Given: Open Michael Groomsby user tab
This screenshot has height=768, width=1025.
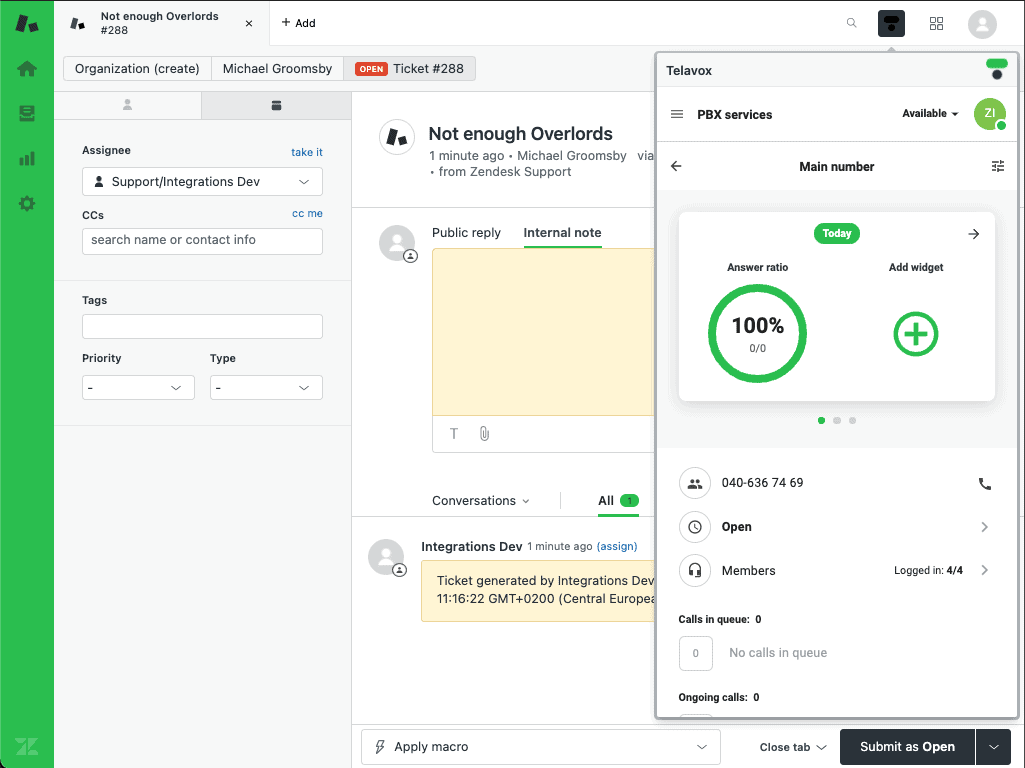Looking at the screenshot, I should pos(277,69).
